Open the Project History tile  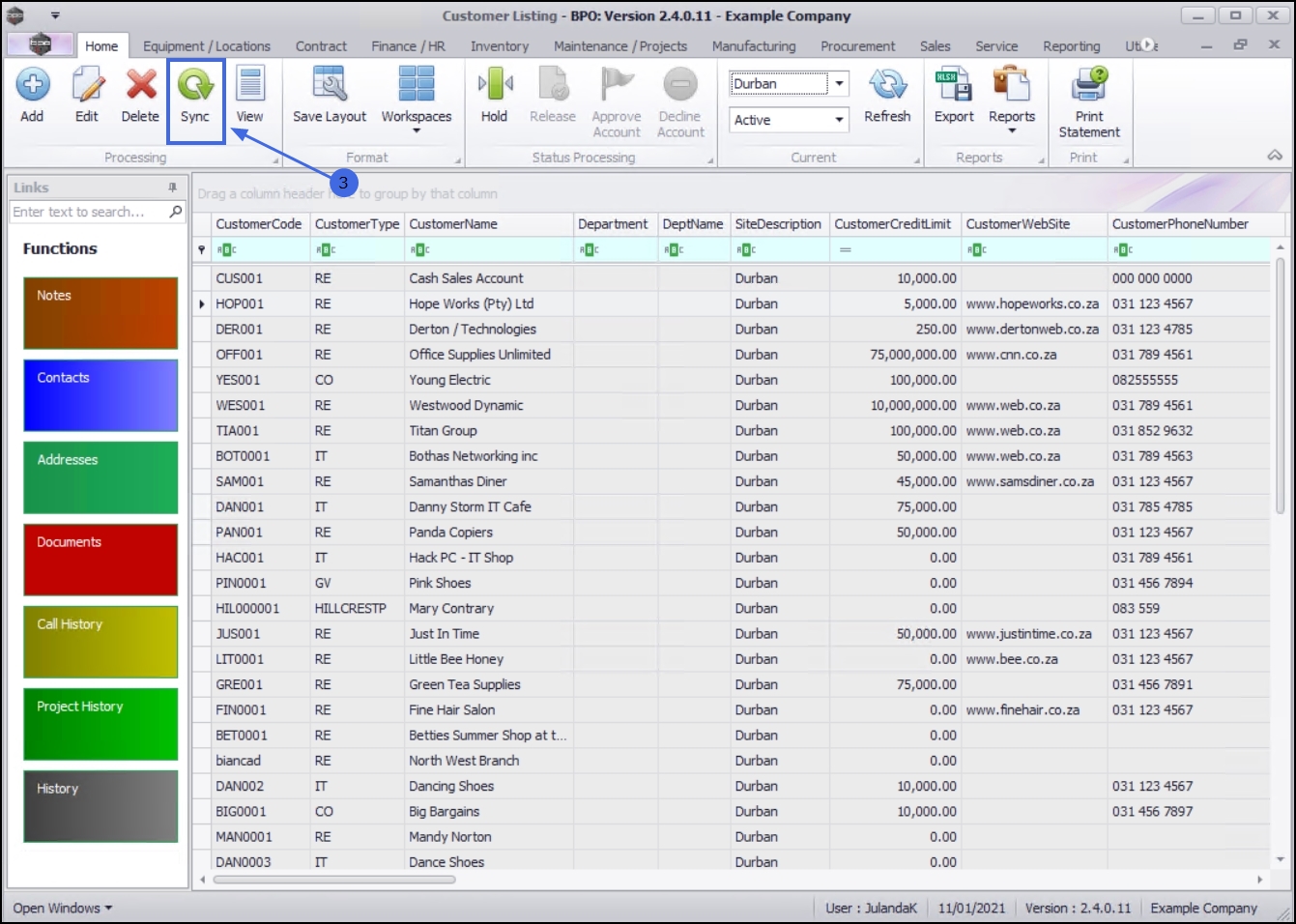pos(101,724)
